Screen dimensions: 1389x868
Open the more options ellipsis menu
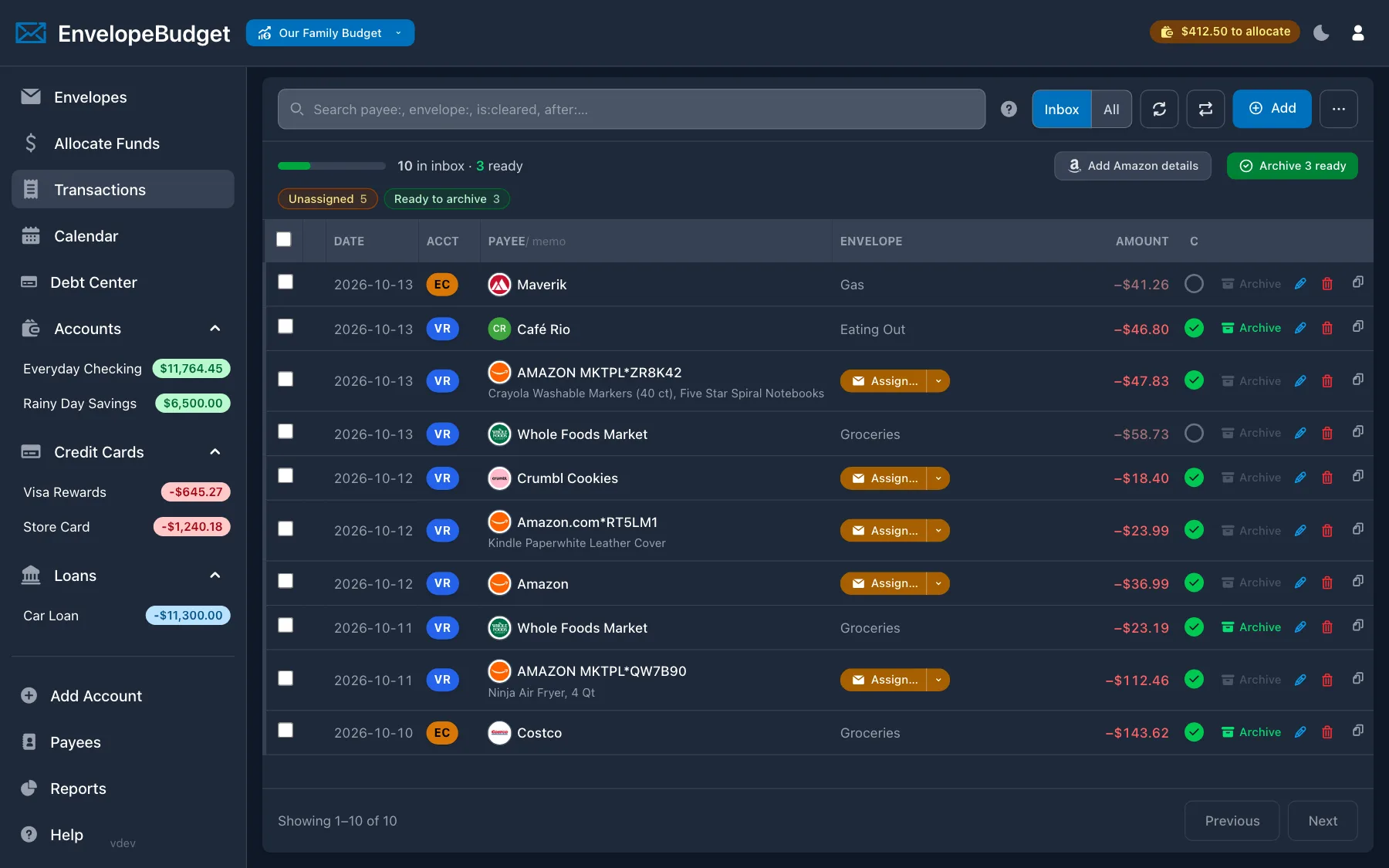pos(1339,109)
